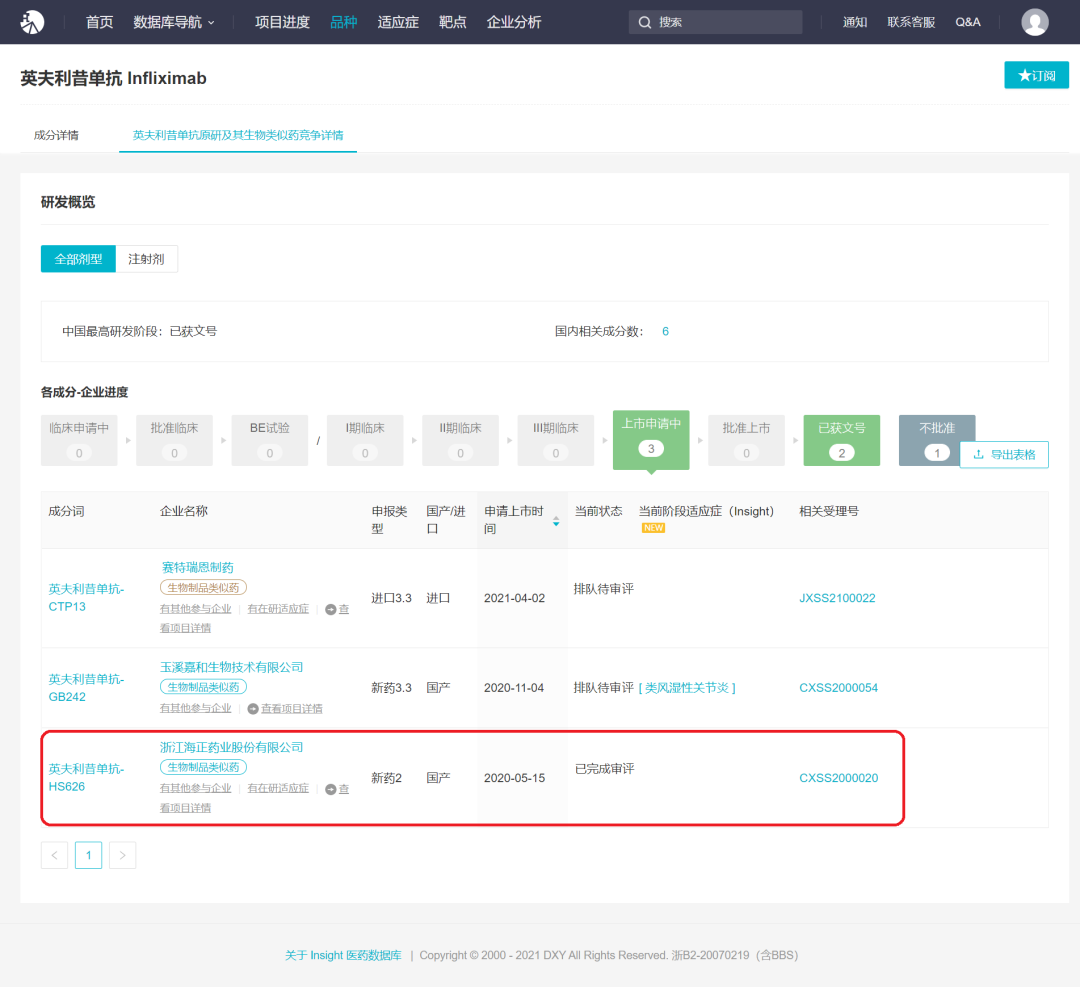This screenshot has height=987, width=1080.
Task: Open acceptance number CXSS2000054
Action: click(838, 687)
